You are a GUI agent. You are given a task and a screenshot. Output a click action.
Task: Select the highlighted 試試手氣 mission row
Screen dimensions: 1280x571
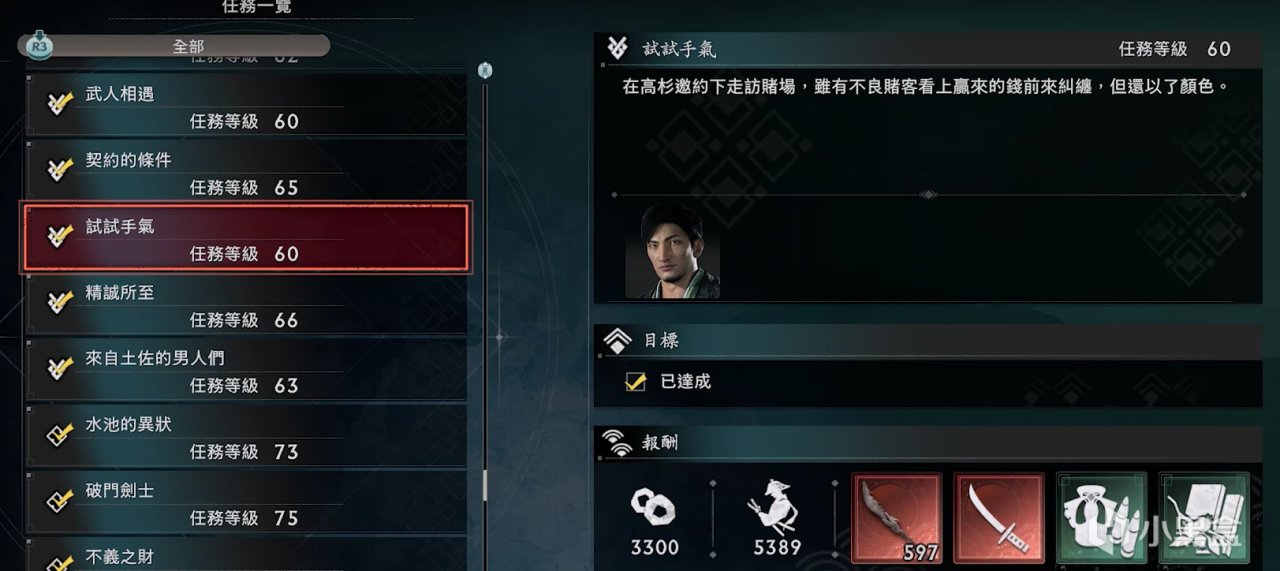245,238
